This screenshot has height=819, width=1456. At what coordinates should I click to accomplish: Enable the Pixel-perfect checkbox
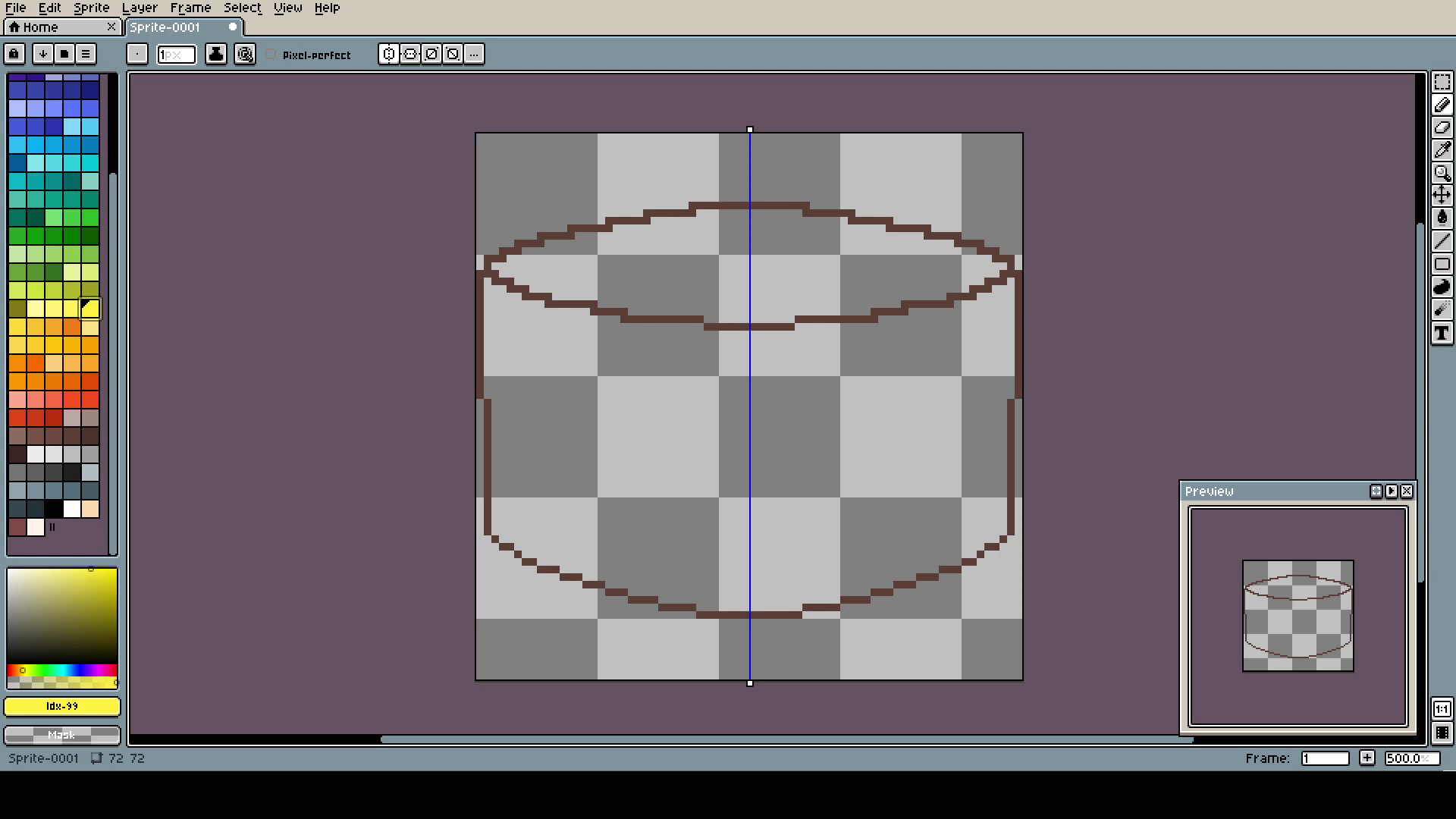tap(271, 54)
